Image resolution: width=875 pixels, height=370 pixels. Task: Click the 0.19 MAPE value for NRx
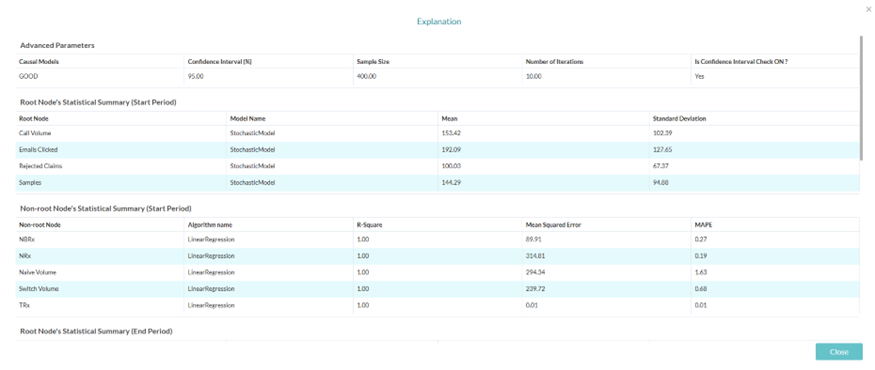tap(701, 256)
